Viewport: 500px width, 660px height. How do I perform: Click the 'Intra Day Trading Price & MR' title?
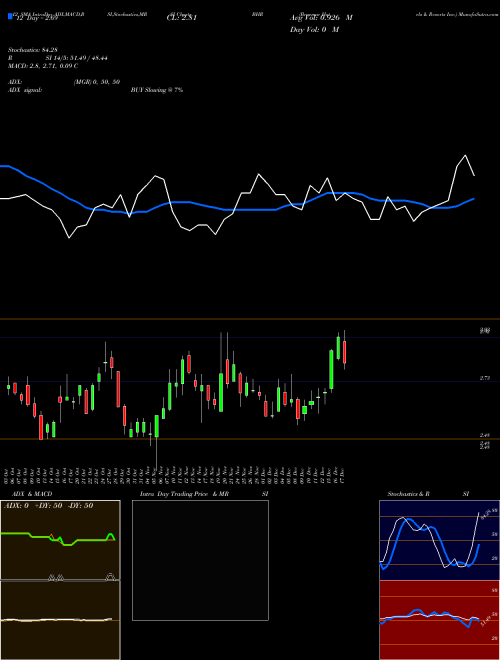click(184, 494)
